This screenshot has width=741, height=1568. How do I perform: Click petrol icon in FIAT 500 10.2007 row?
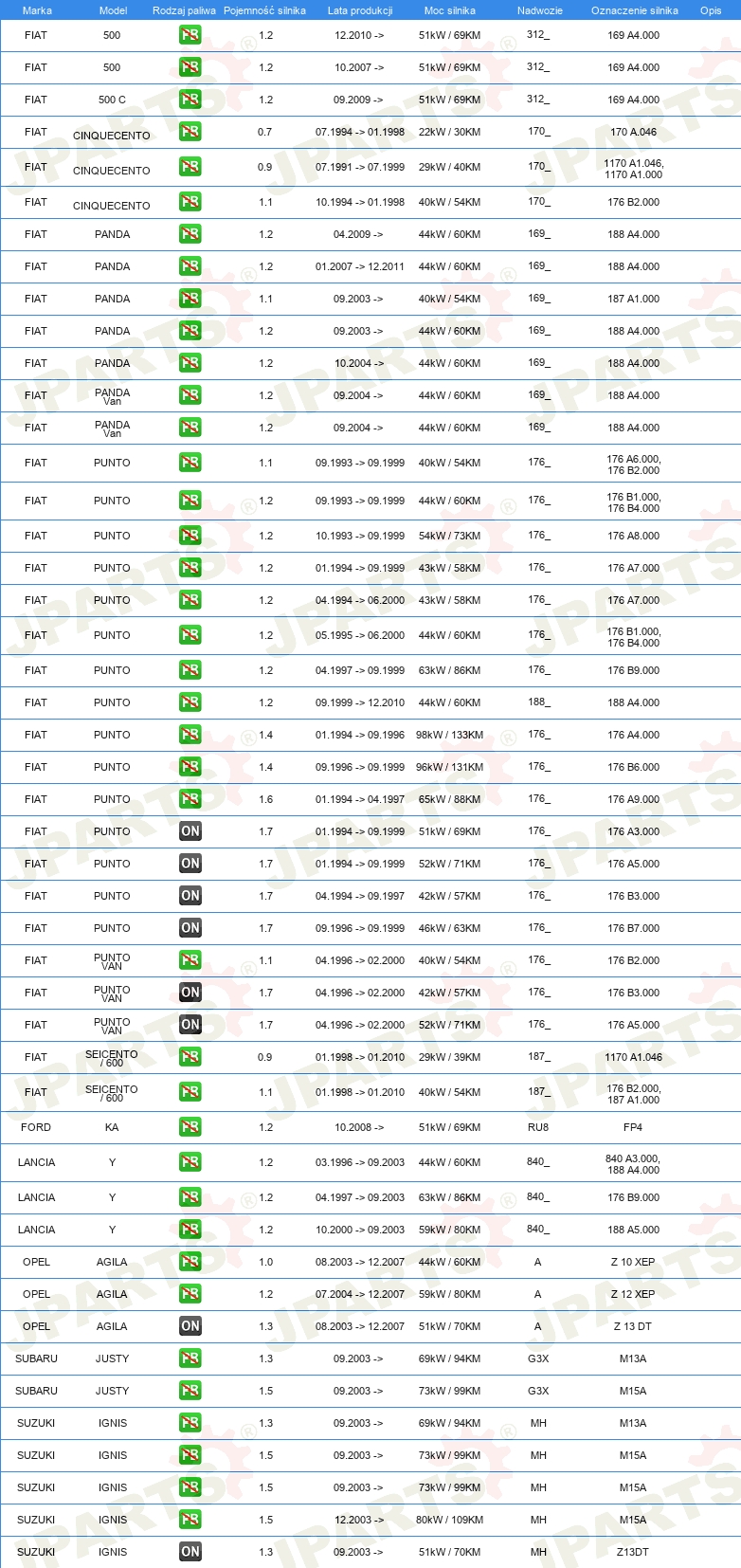click(x=190, y=67)
